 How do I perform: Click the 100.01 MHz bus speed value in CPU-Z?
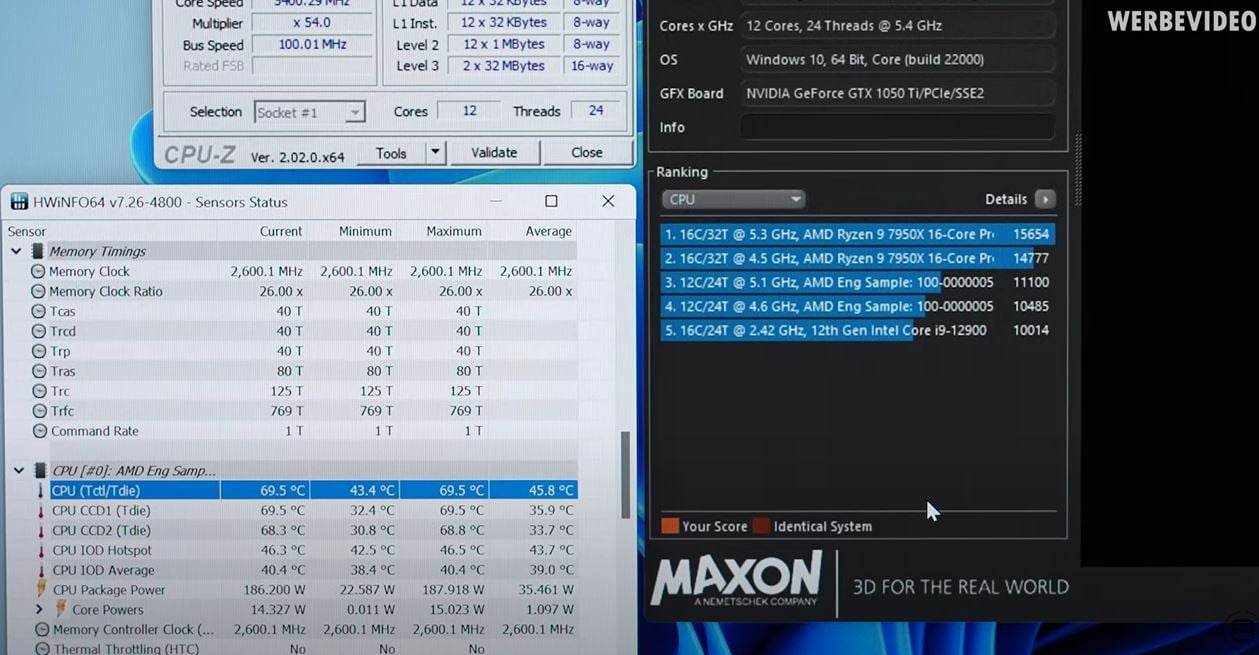pos(312,45)
